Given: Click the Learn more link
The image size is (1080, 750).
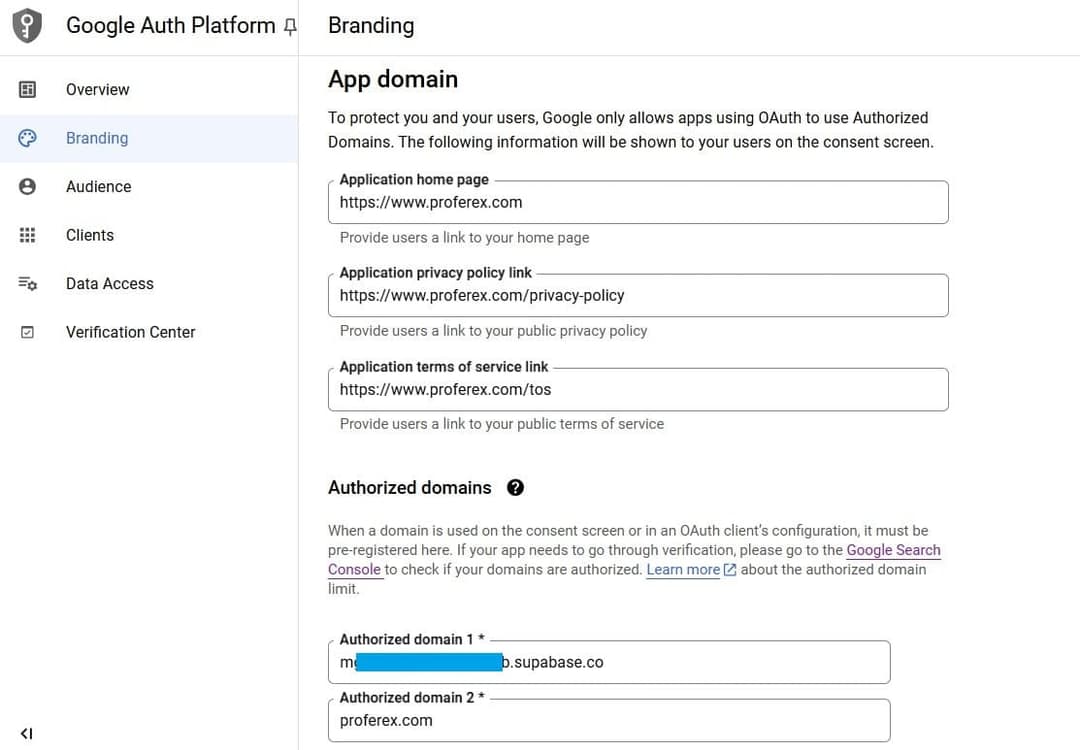Looking at the screenshot, I should (x=685, y=569).
